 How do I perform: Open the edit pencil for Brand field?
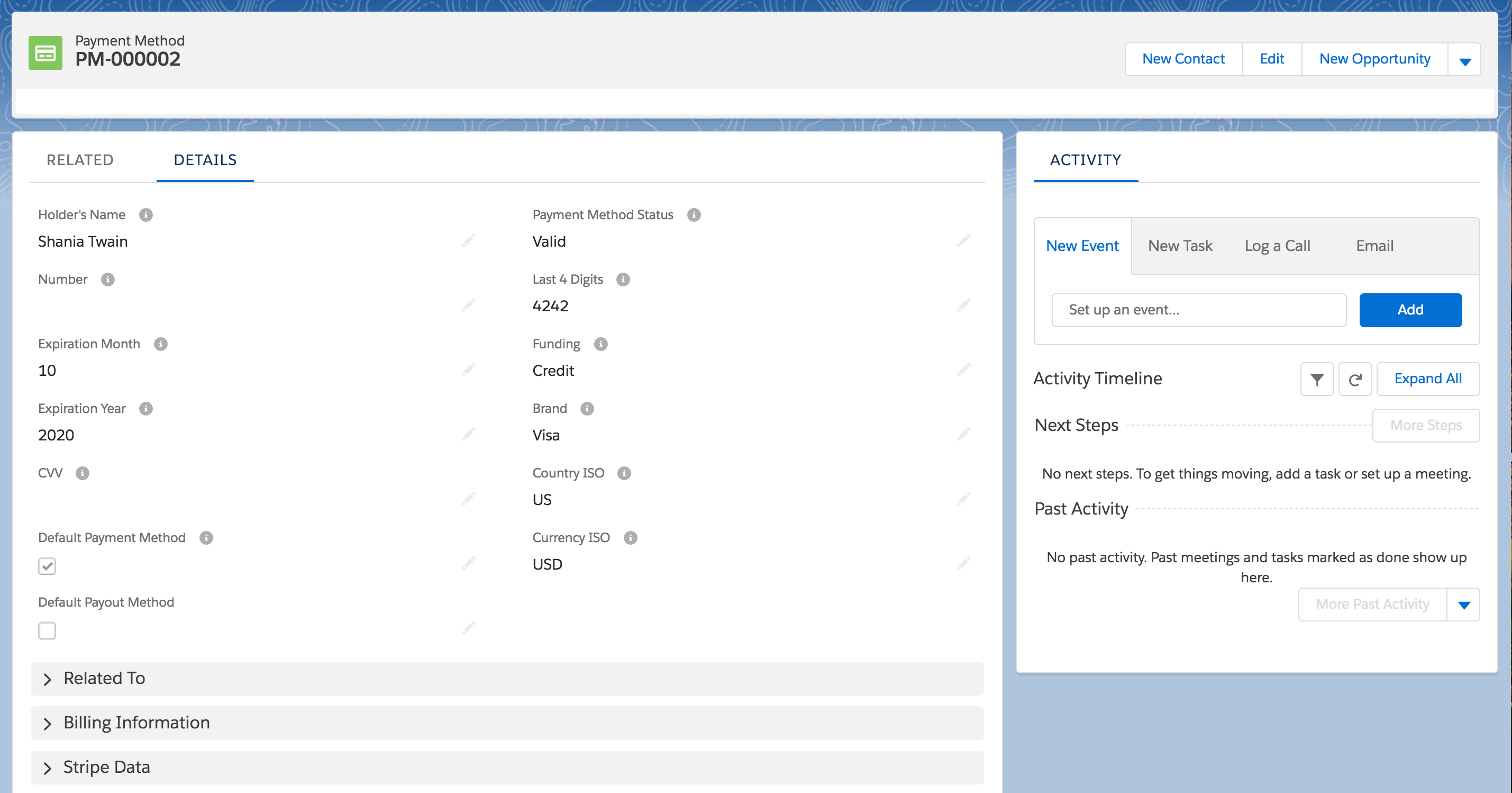pos(963,434)
